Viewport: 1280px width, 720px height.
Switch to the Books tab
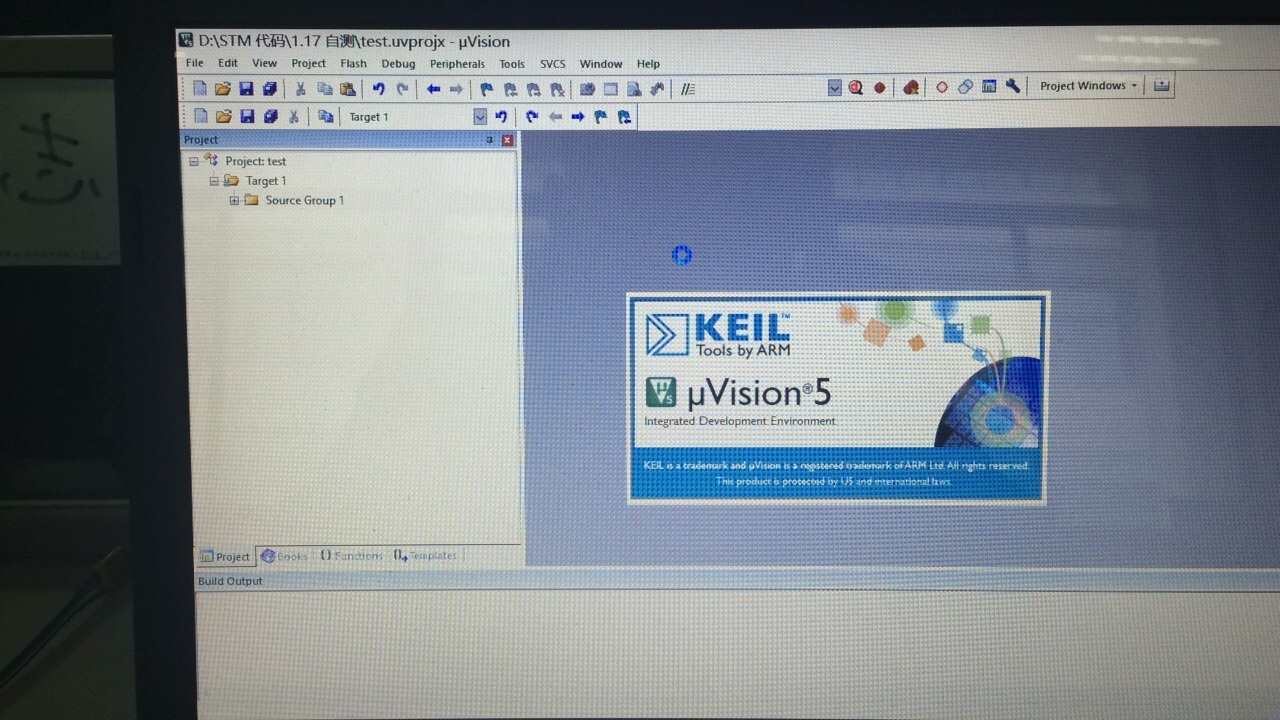tap(285, 556)
